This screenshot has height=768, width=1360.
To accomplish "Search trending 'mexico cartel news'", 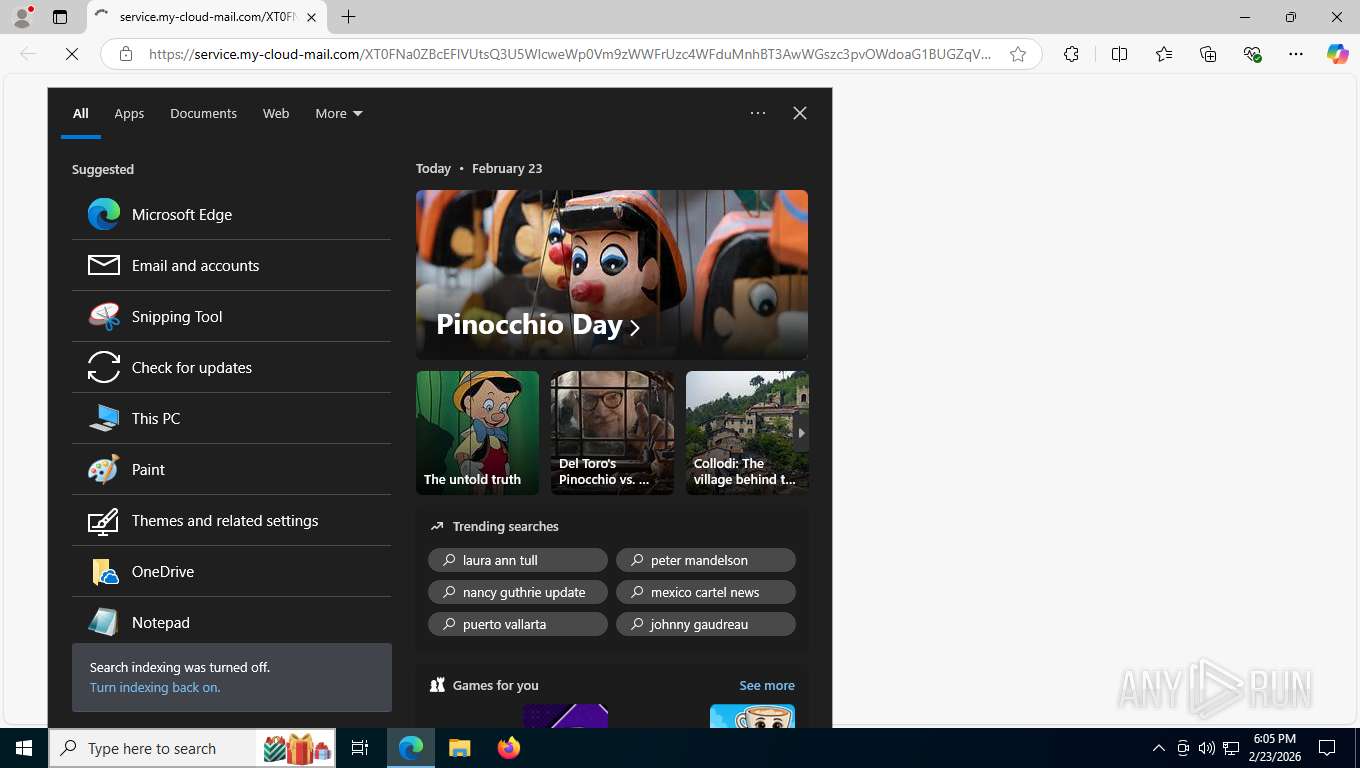I will tap(706, 592).
